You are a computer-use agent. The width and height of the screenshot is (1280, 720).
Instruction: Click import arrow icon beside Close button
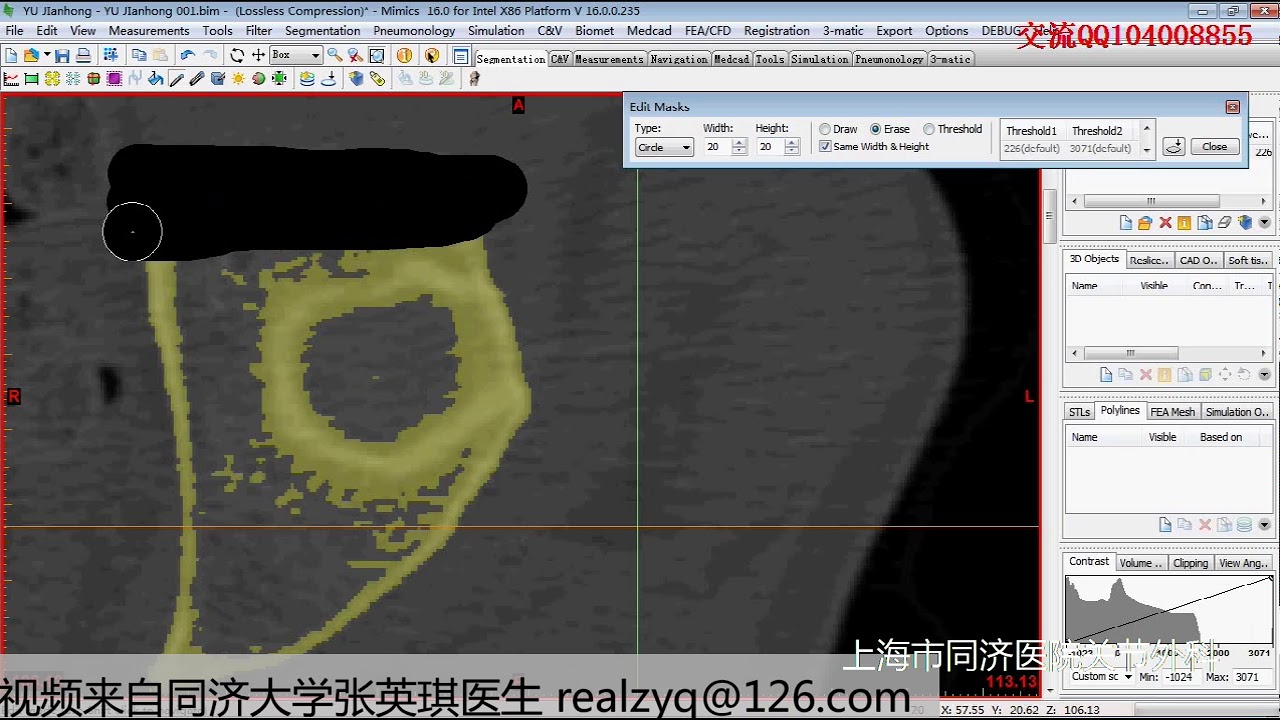coord(1174,146)
